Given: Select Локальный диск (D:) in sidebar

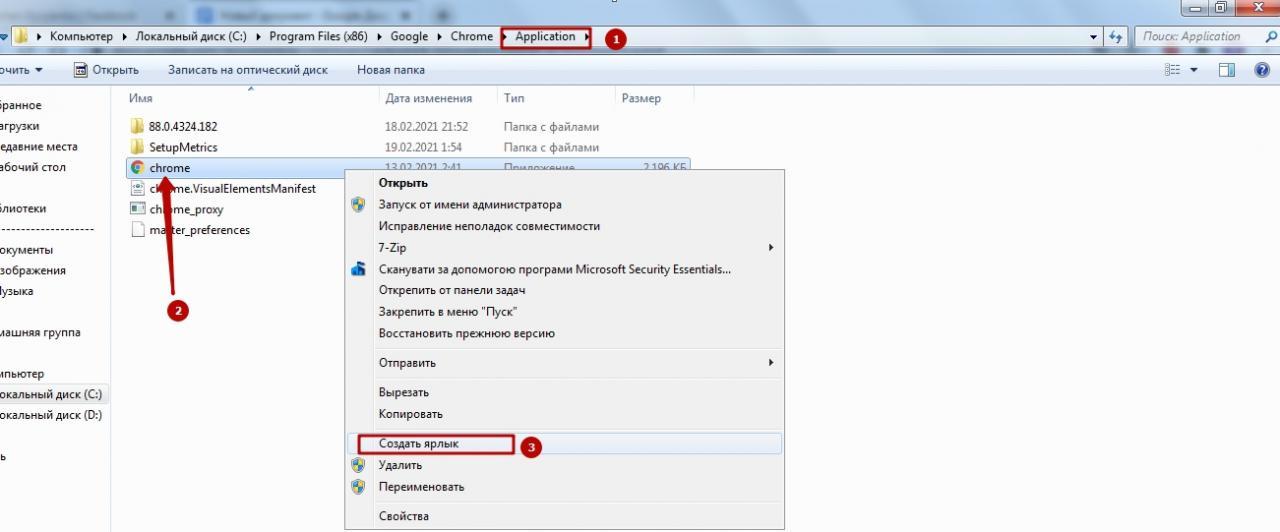Looking at the screenshot, I should pyautogui.click(x=51, y=415).
